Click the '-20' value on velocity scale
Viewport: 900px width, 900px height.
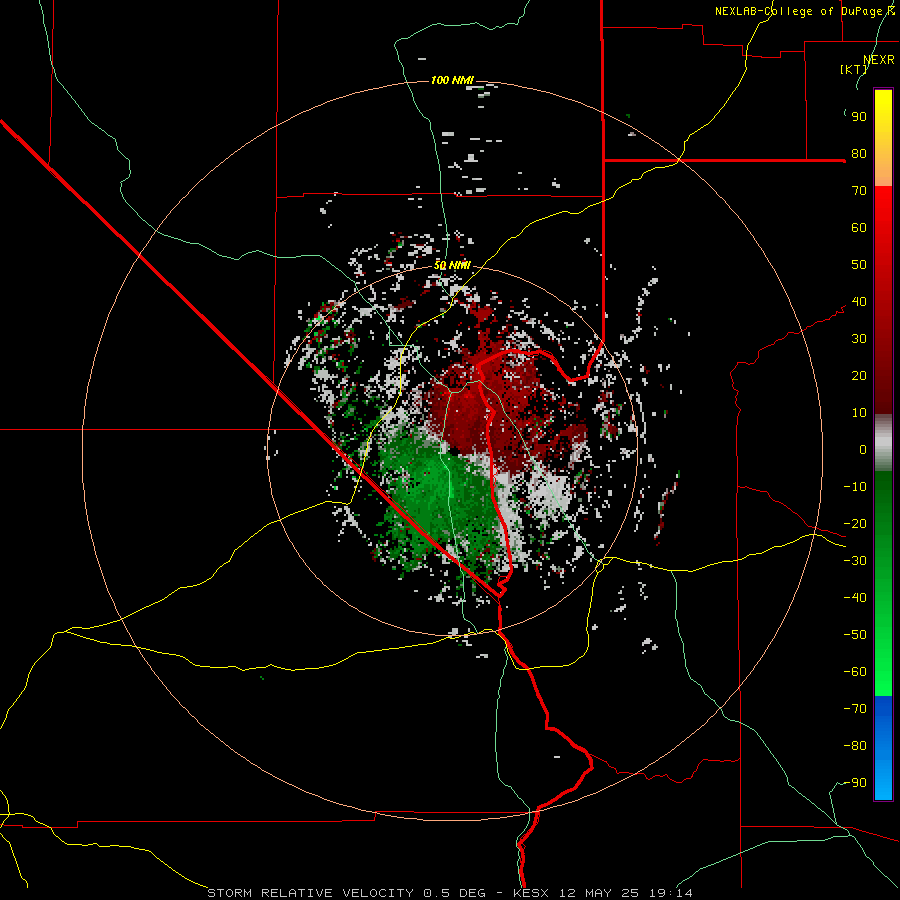click(x=855, y=524)
